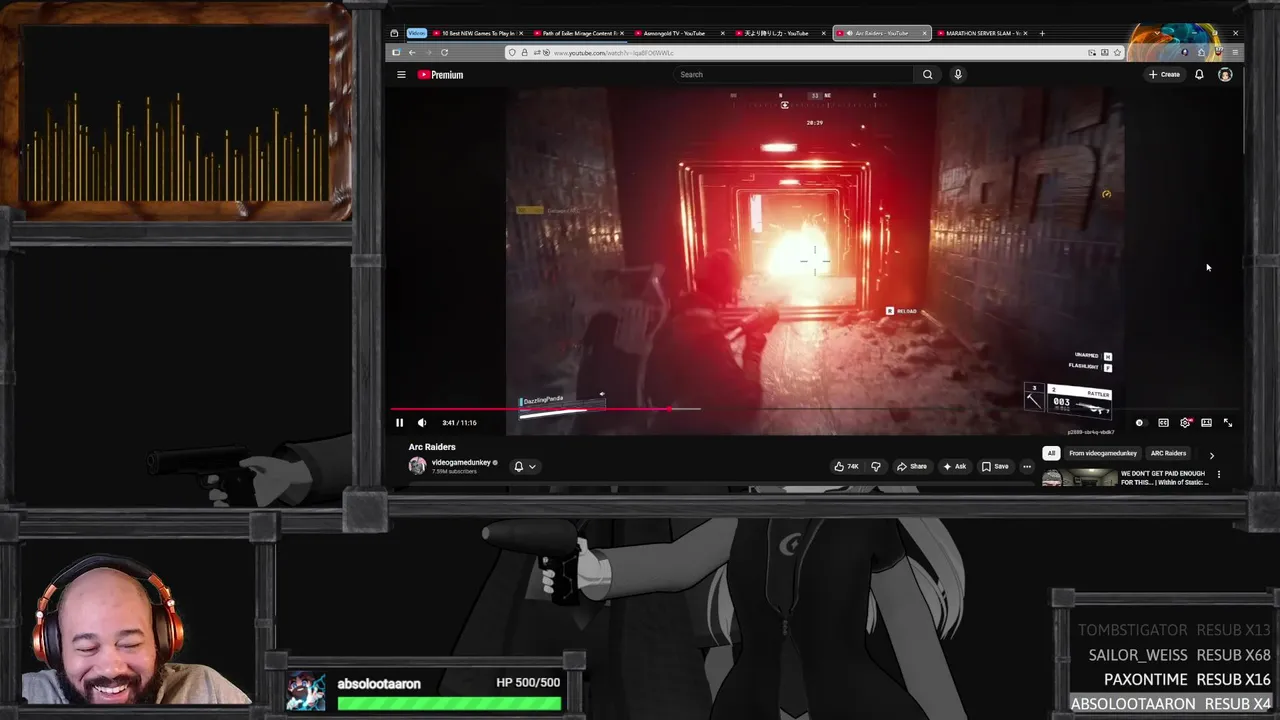Select the ARC Raiders filter chip
This screenshot has width=1280, height=720.
[1168, 453]
